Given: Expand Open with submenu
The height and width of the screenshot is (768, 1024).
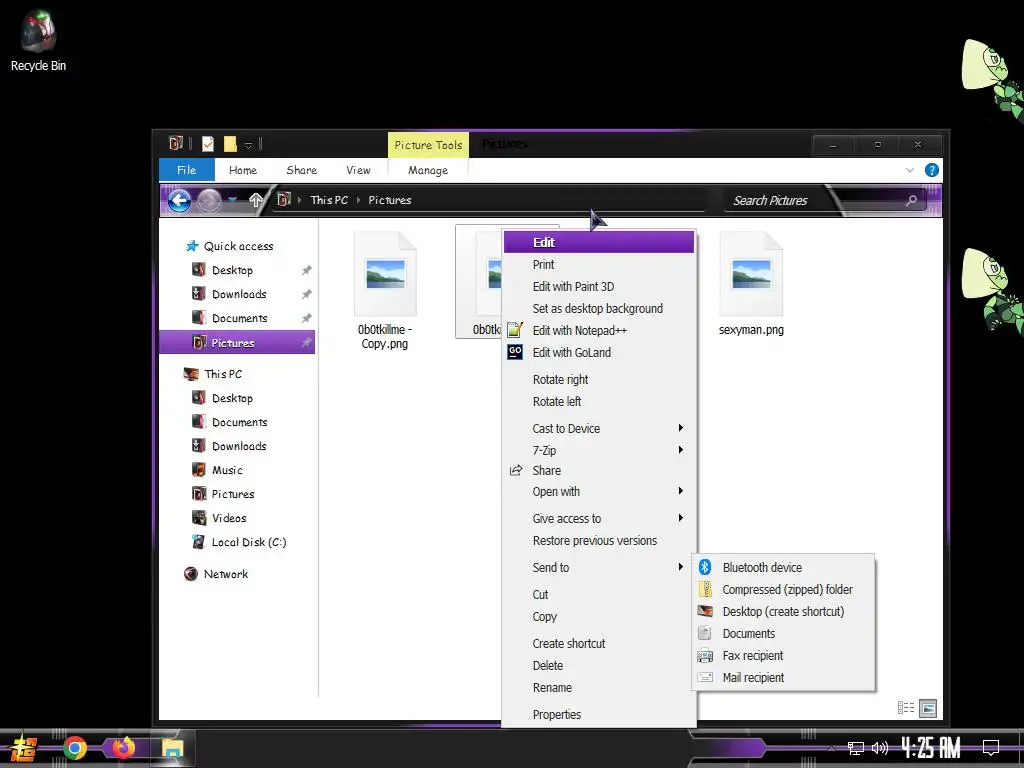Looking at the screenshot, I should [599, 492].
